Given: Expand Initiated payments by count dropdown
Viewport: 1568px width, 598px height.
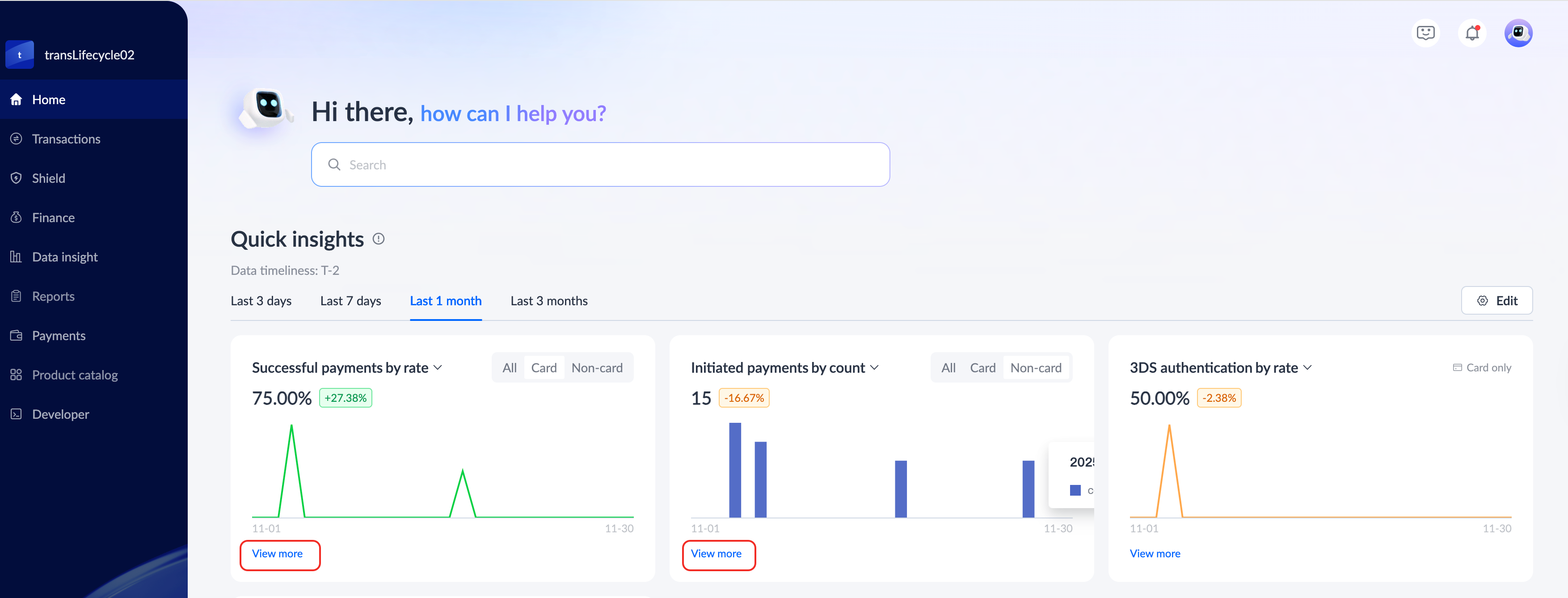Looking at the screenshot, I should [x=874, y=367].
